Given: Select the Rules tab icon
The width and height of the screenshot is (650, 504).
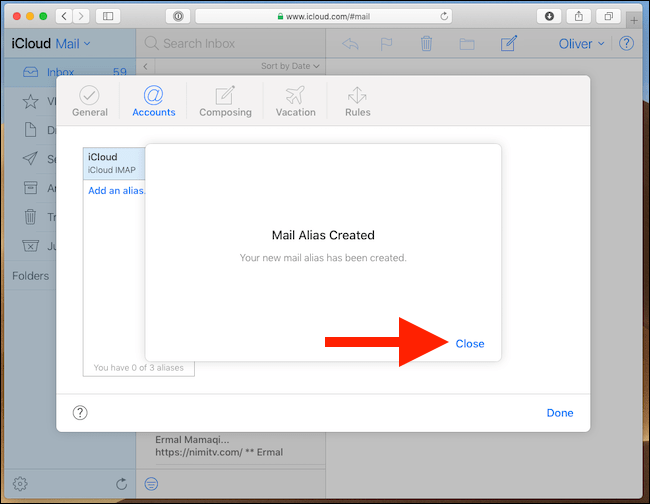Looking at the screenshot, I should (x=357, y=101).
